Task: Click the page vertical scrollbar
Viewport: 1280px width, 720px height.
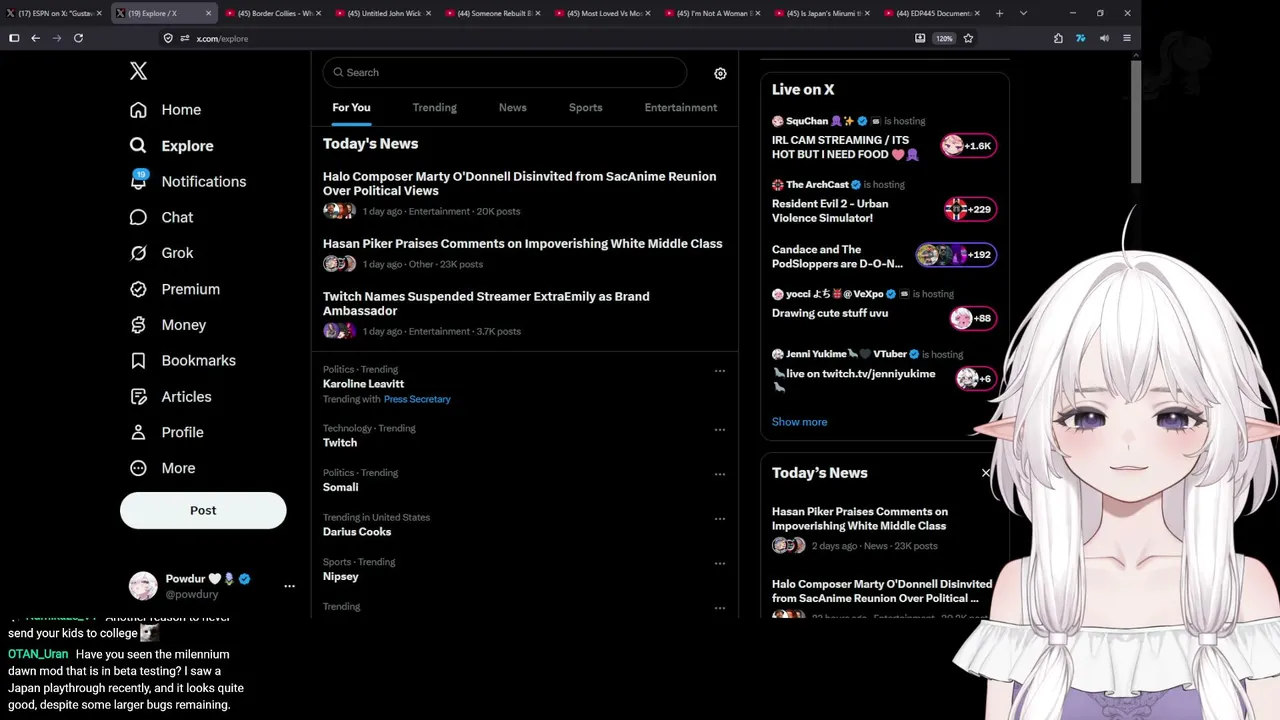Action: tap(1136, 120)
